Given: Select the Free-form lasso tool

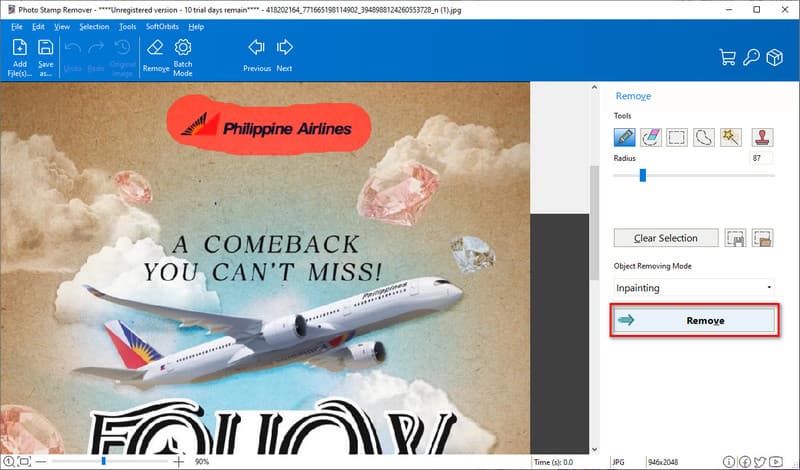Looking at the screenshot, I should 704,137.
